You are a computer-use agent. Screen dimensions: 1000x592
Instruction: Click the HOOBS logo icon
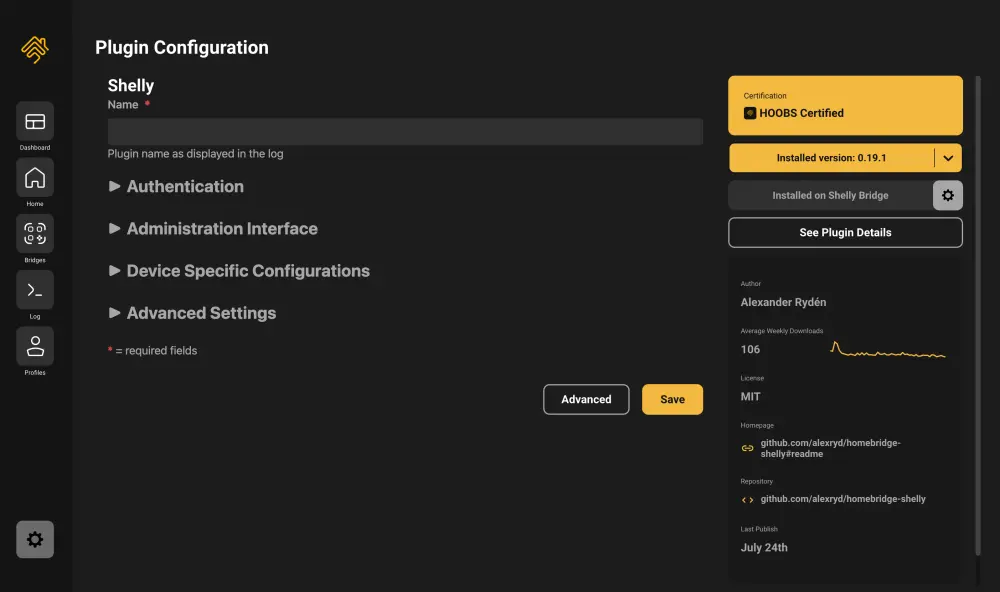tap(35, 49)
